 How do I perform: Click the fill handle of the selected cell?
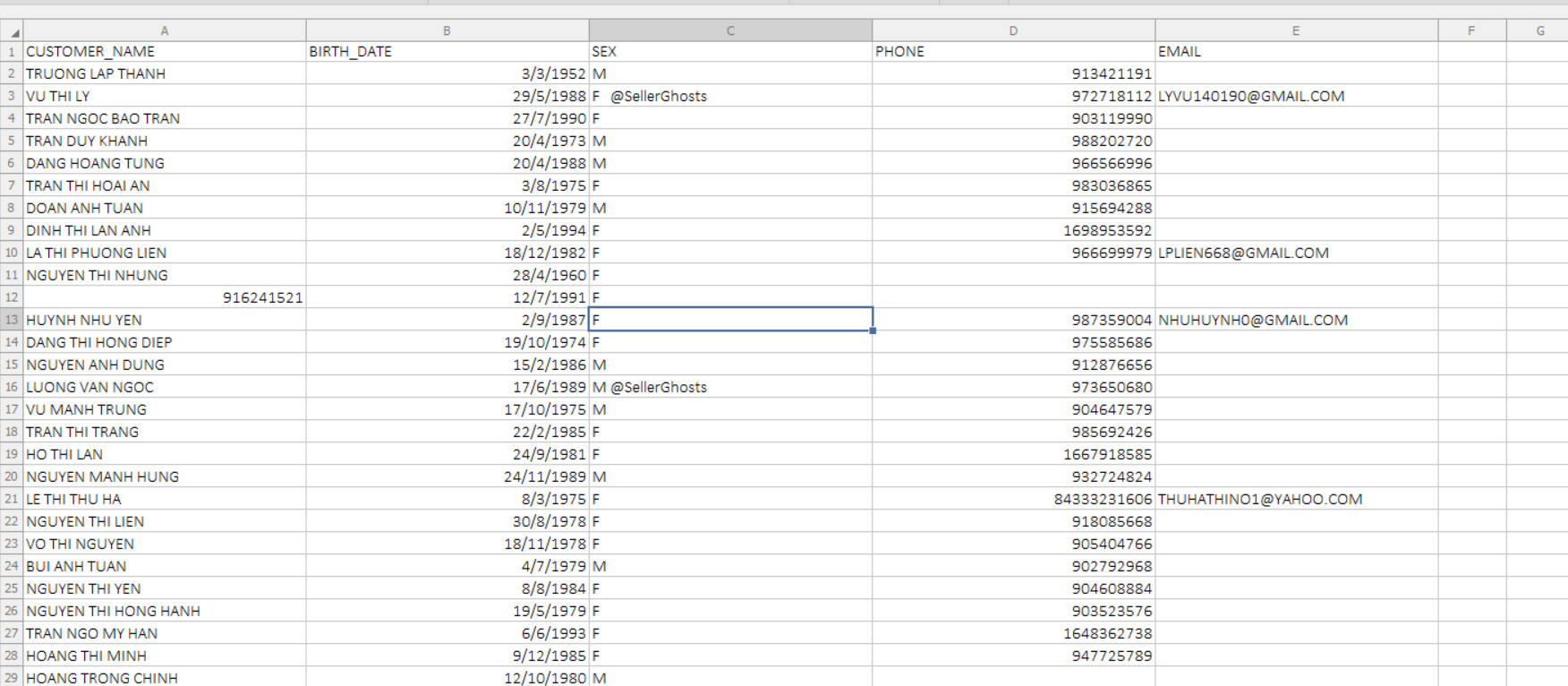coord(873,330)
